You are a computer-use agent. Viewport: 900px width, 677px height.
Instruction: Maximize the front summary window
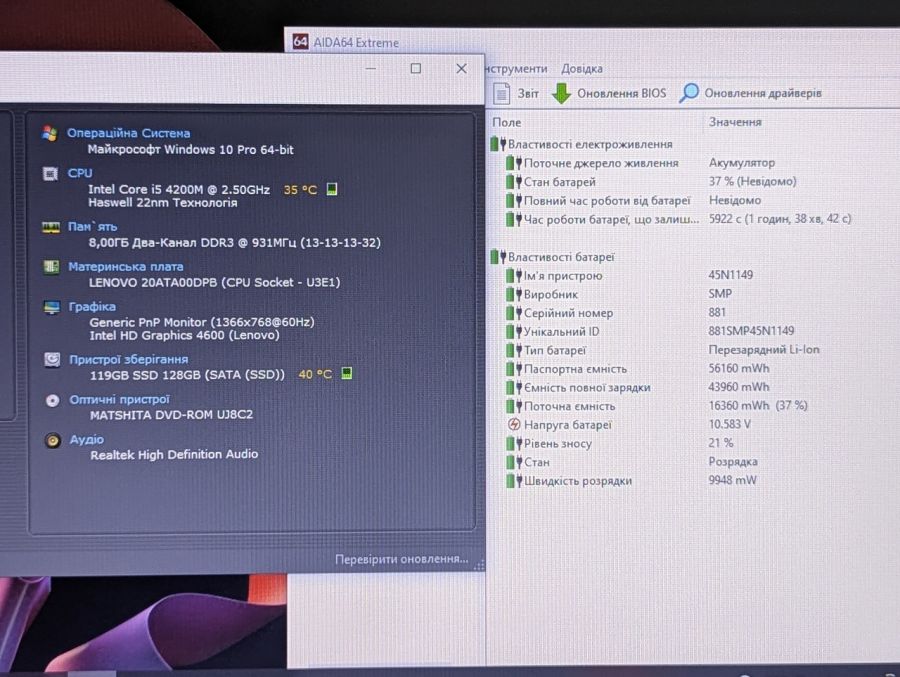click(416, 68)
